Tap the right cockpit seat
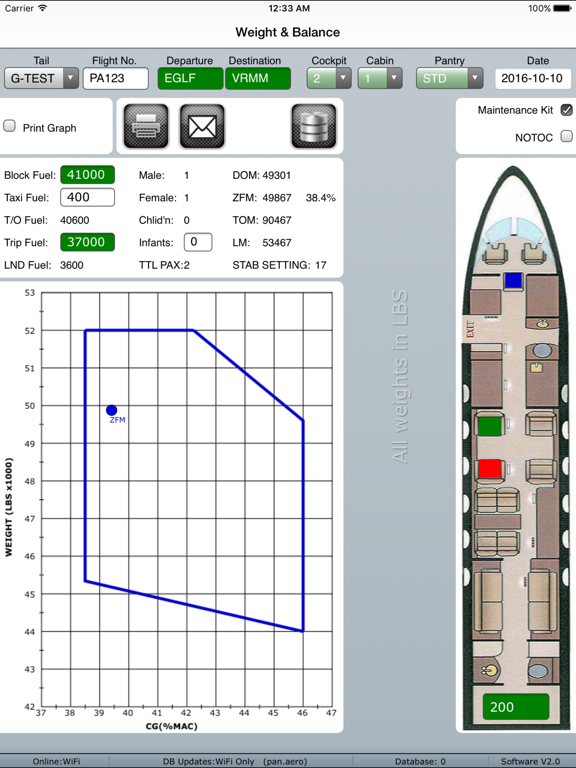 tap(533, 253)
